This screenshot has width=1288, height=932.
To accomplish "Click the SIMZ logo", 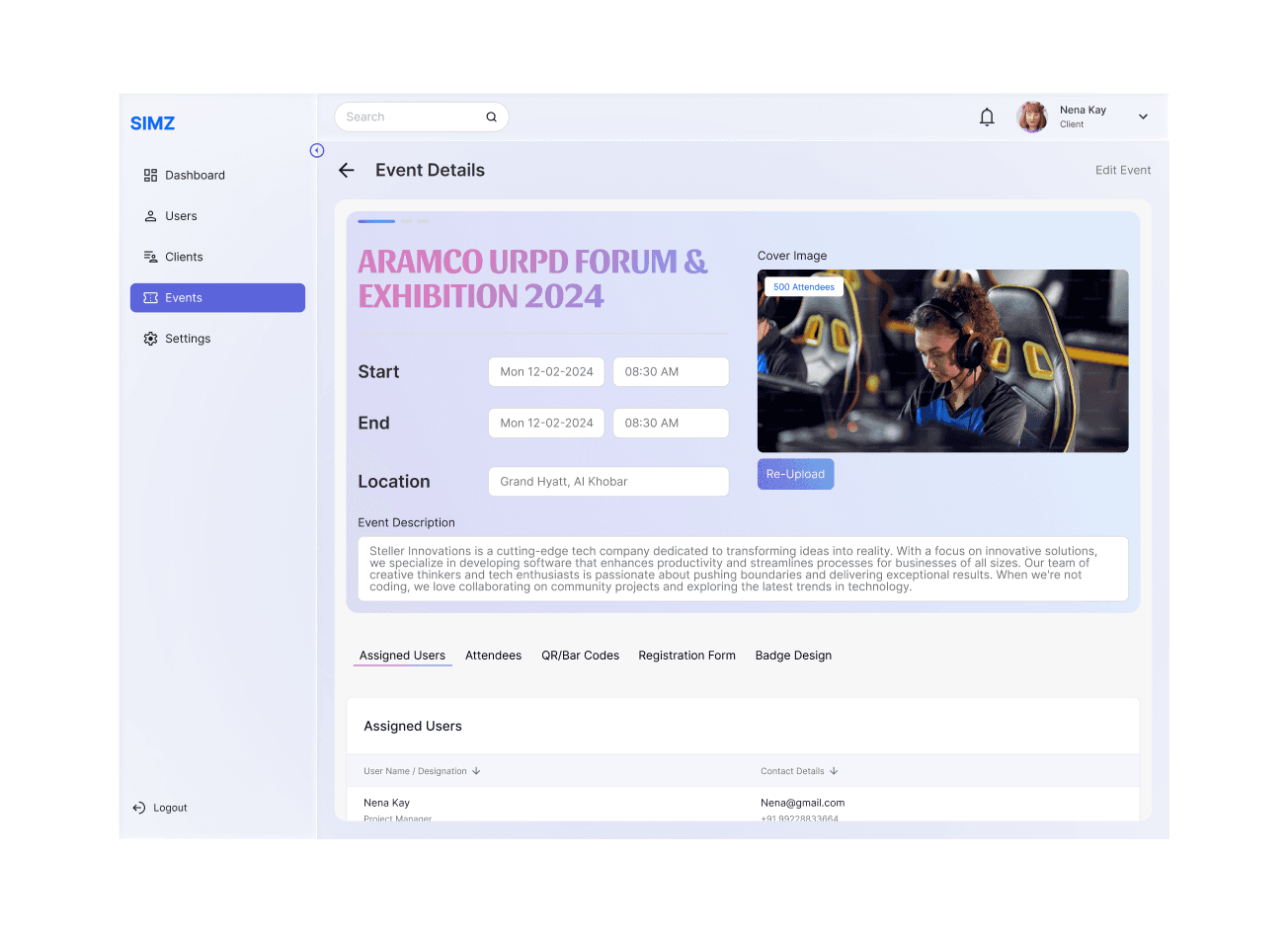I will coord(152,123).
